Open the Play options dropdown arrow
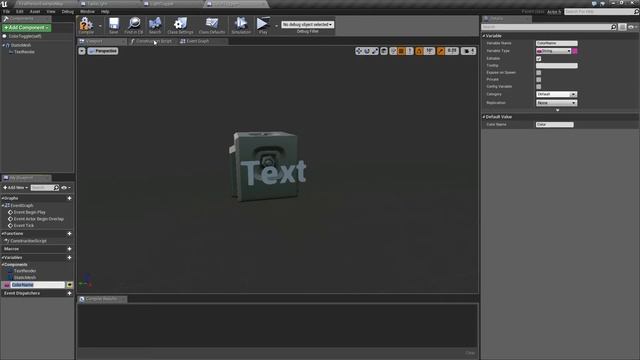Viewport: 640px width, 360px height. point(276,26)
